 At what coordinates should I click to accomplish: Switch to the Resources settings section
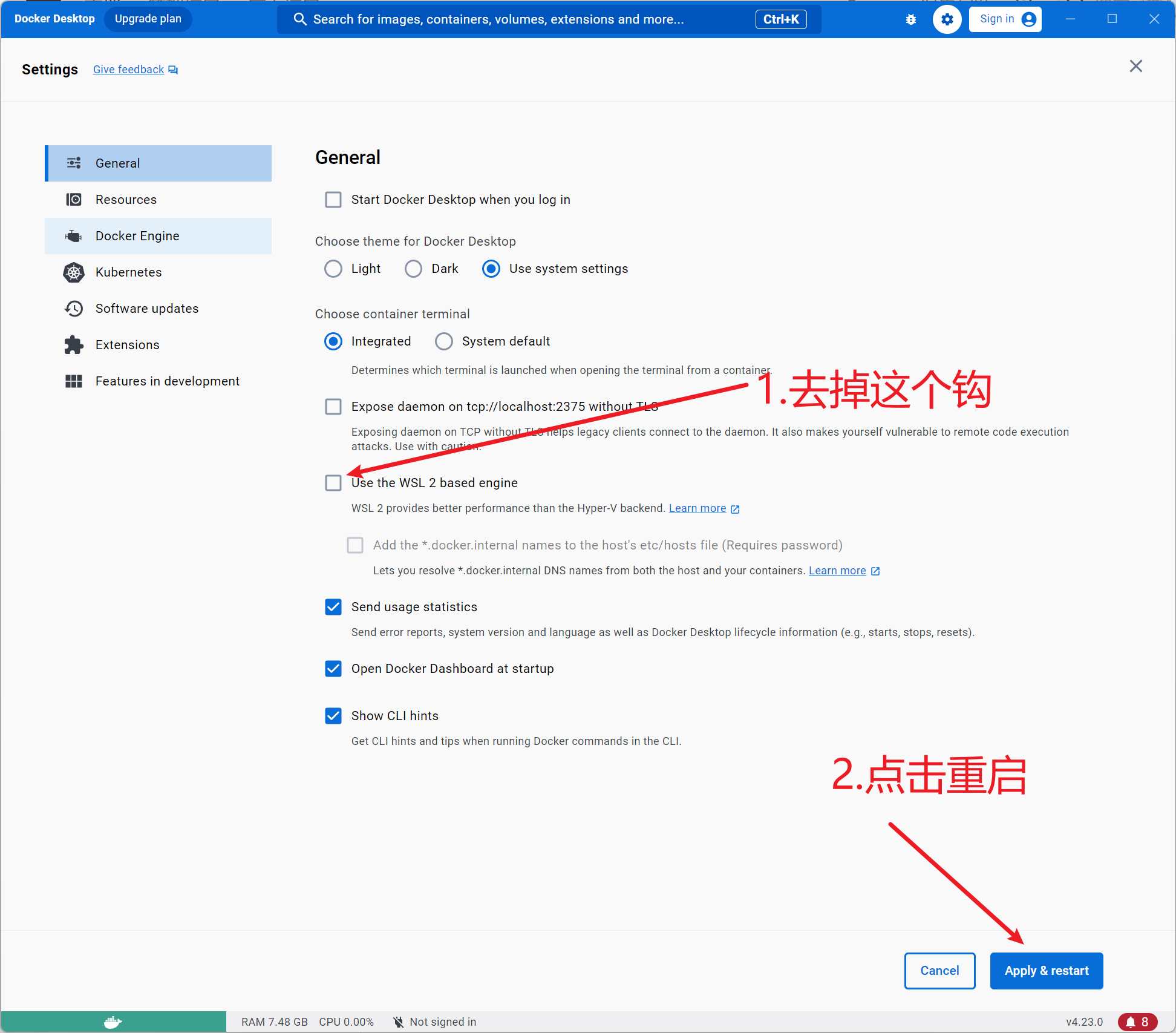click(126, 200)
